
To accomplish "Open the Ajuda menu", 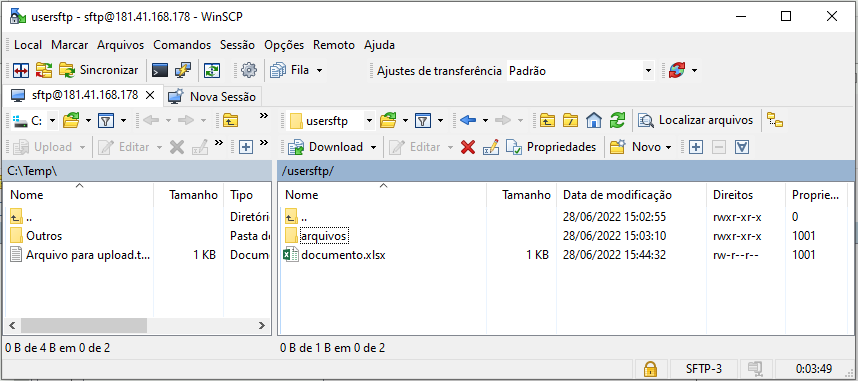I will tap(379, 45).
